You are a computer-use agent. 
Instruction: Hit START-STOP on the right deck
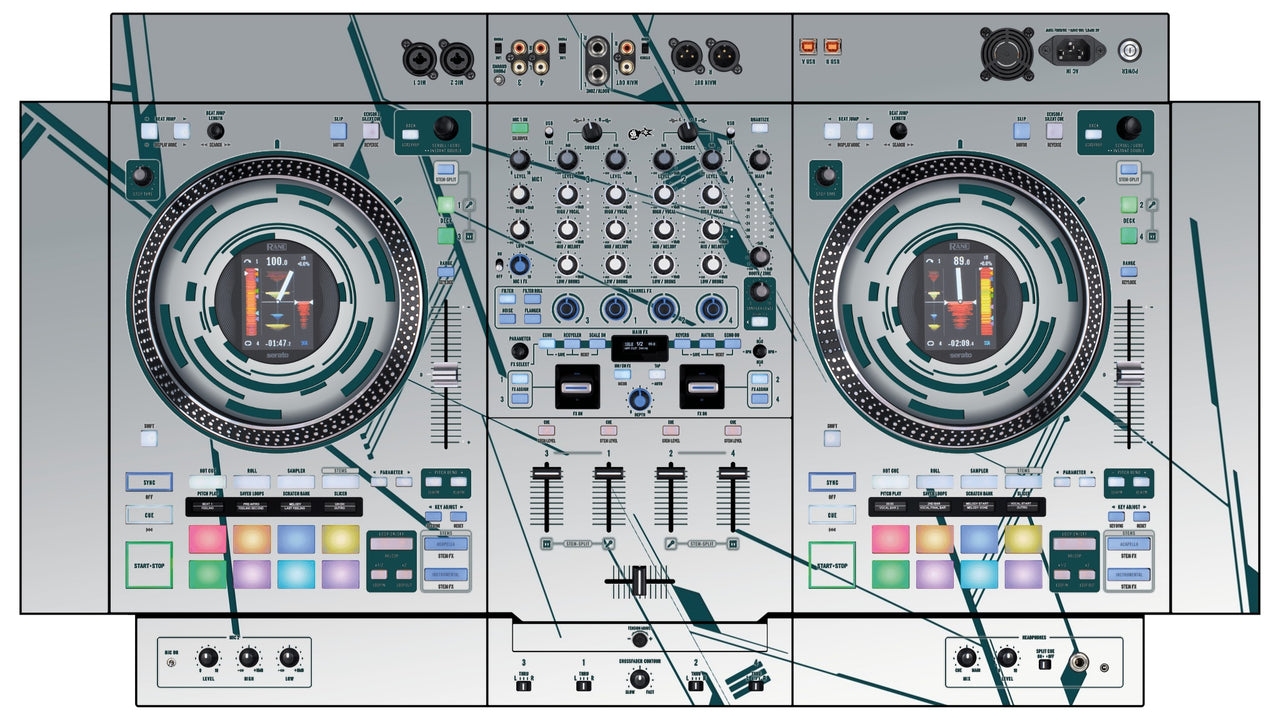832,566
